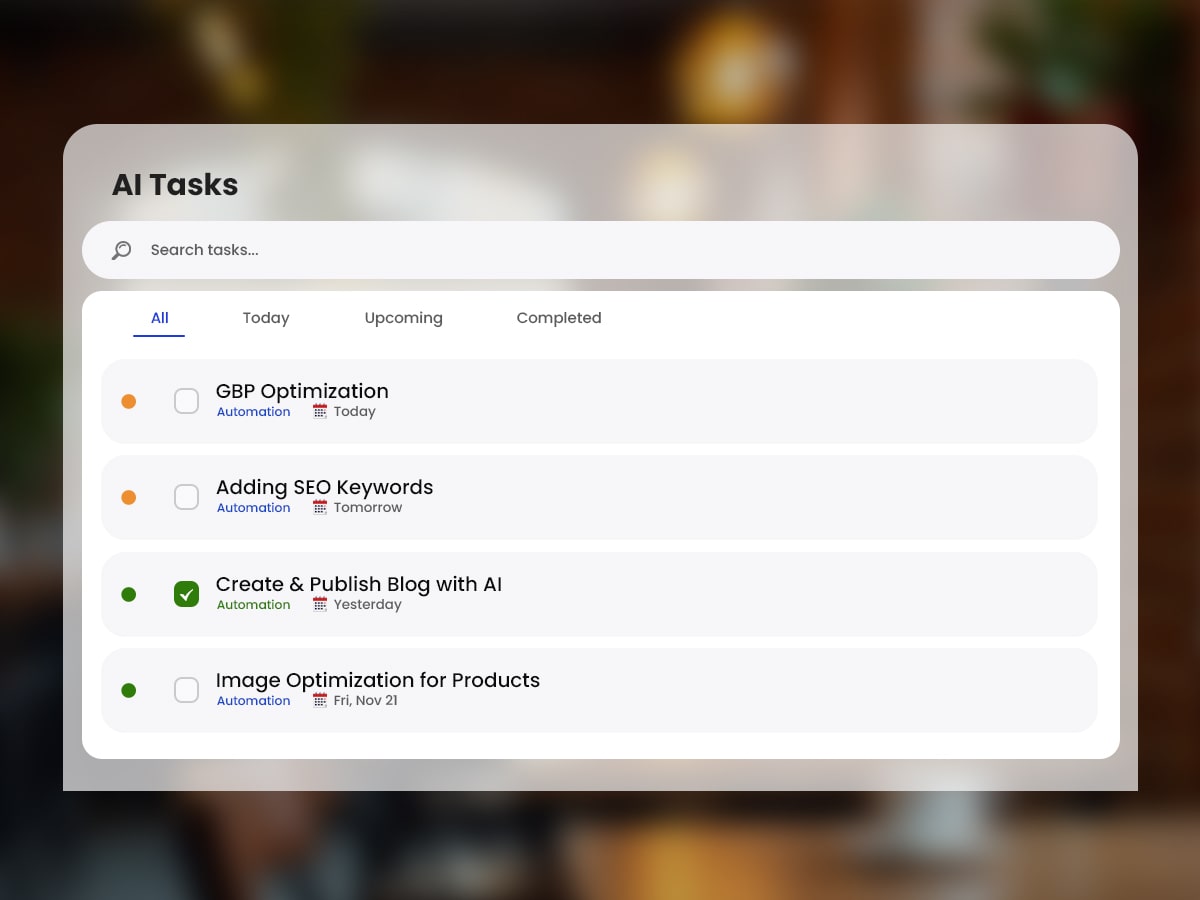
Task: Select the All tab
Action: [159, 318]
